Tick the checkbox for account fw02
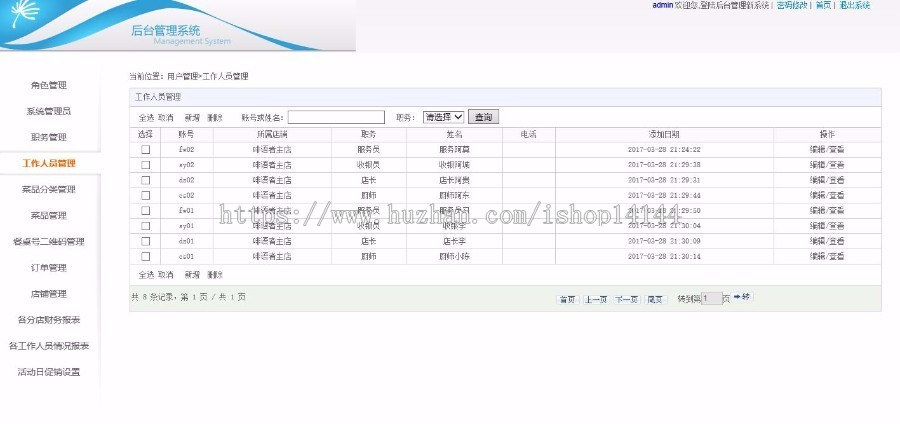The height and width of the screenshot is (424, 900). (146, 149)
